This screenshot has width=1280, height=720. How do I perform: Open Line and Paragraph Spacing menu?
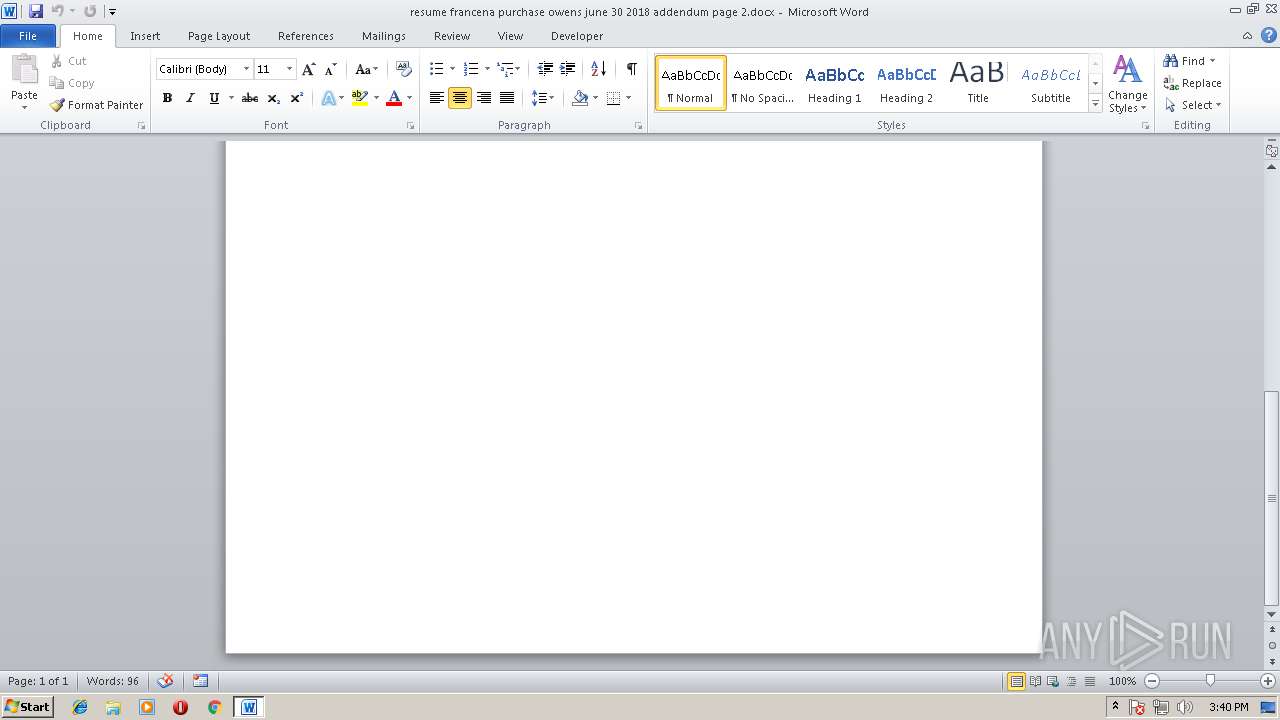click(542, 98)
